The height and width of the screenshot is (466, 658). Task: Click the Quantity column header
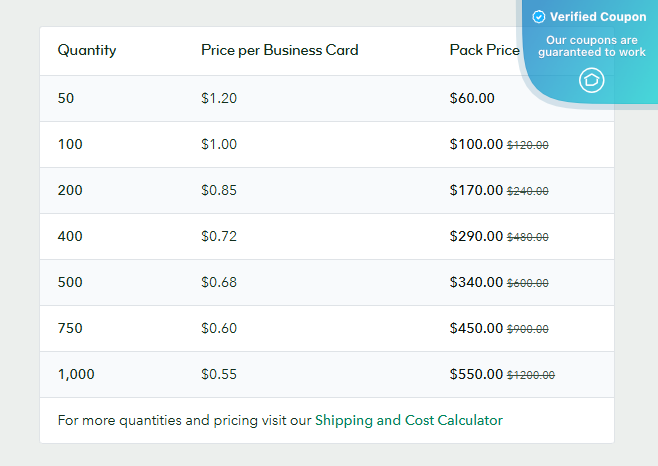coord(87,50)
